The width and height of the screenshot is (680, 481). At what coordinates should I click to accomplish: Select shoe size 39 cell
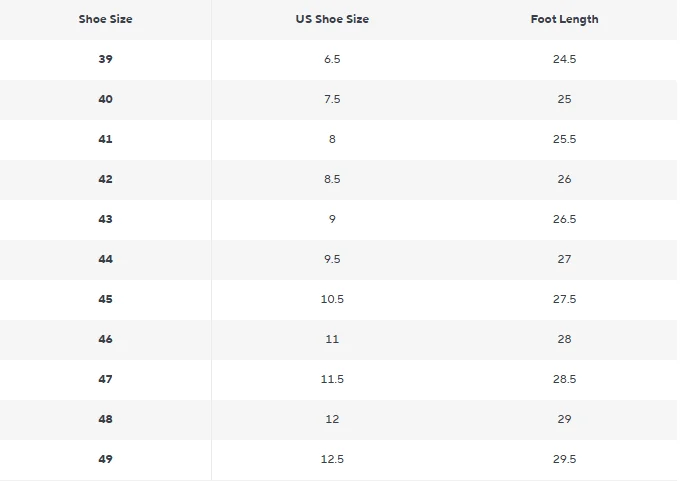105,60
